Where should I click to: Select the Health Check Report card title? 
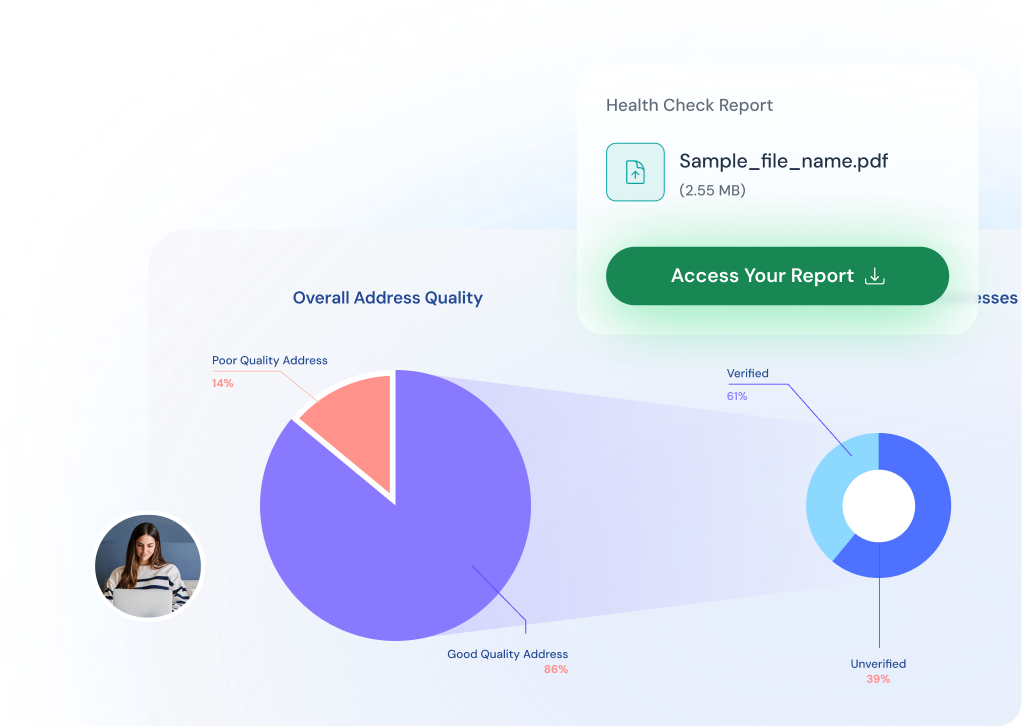point(690,105)
